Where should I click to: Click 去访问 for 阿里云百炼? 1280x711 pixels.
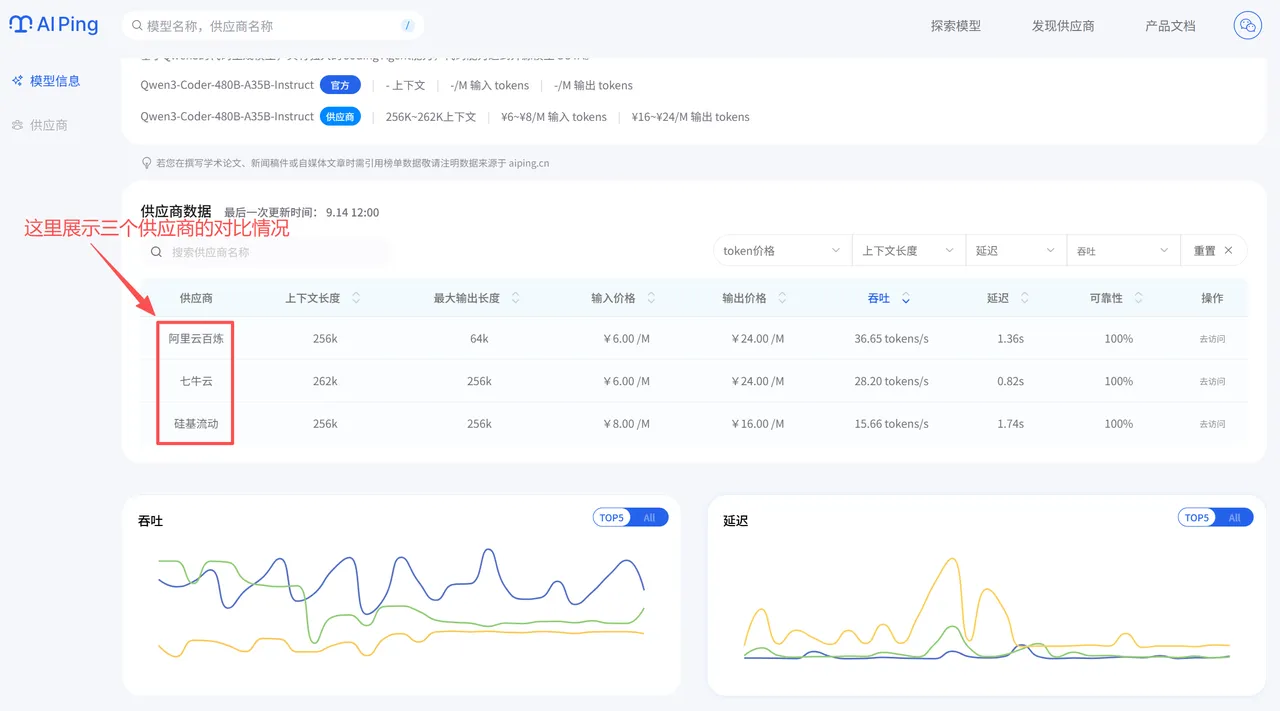click(1212, 339)
